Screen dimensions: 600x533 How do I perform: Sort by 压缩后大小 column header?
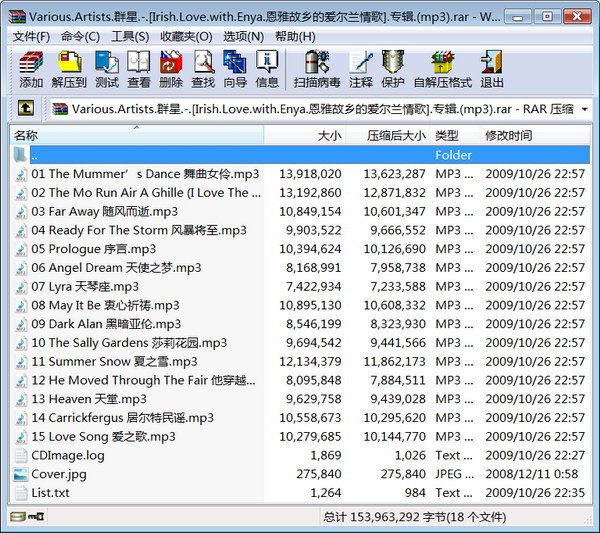(388, 135)
